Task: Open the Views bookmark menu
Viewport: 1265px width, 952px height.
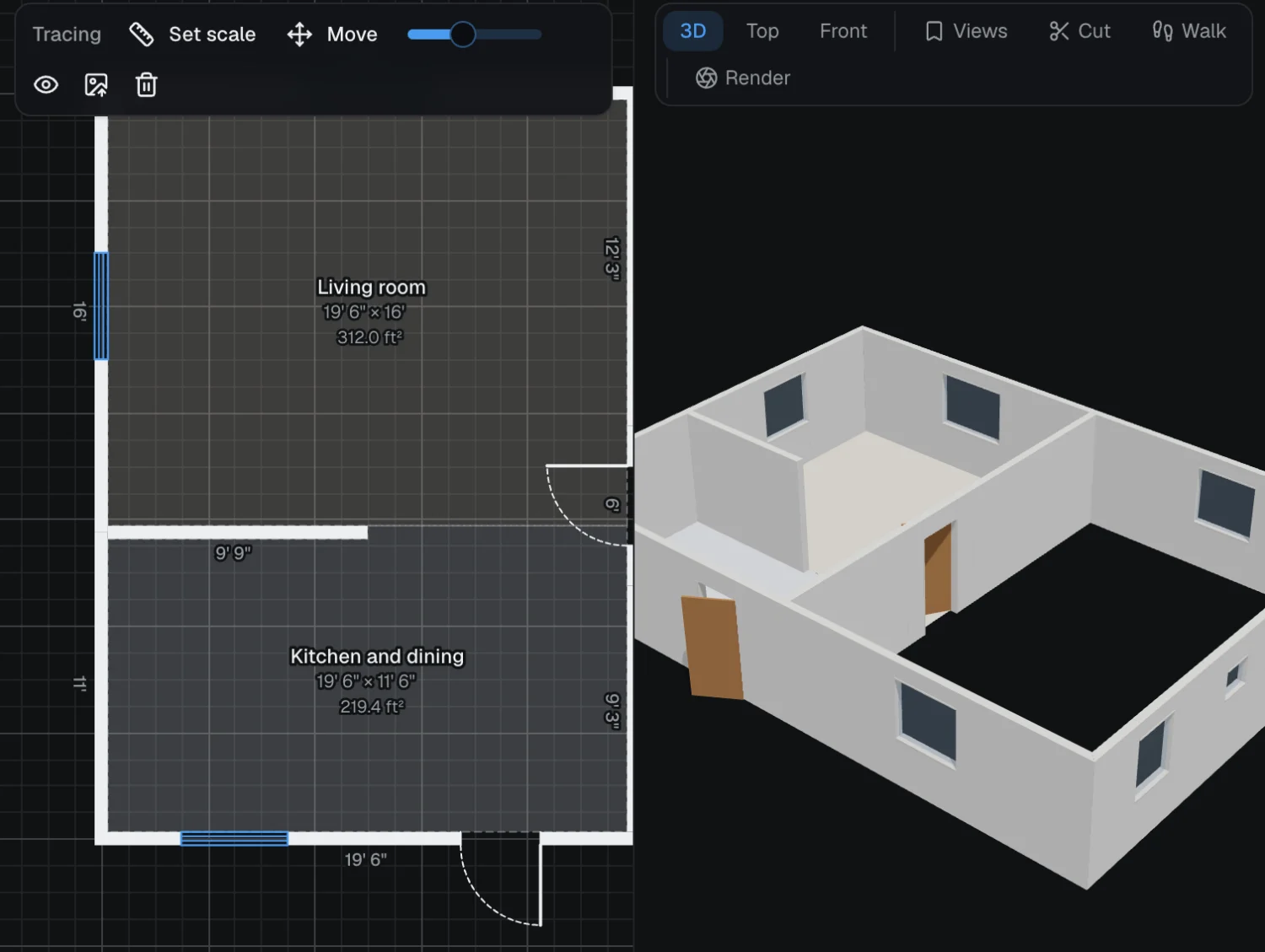Action: [x=966, y=31]
